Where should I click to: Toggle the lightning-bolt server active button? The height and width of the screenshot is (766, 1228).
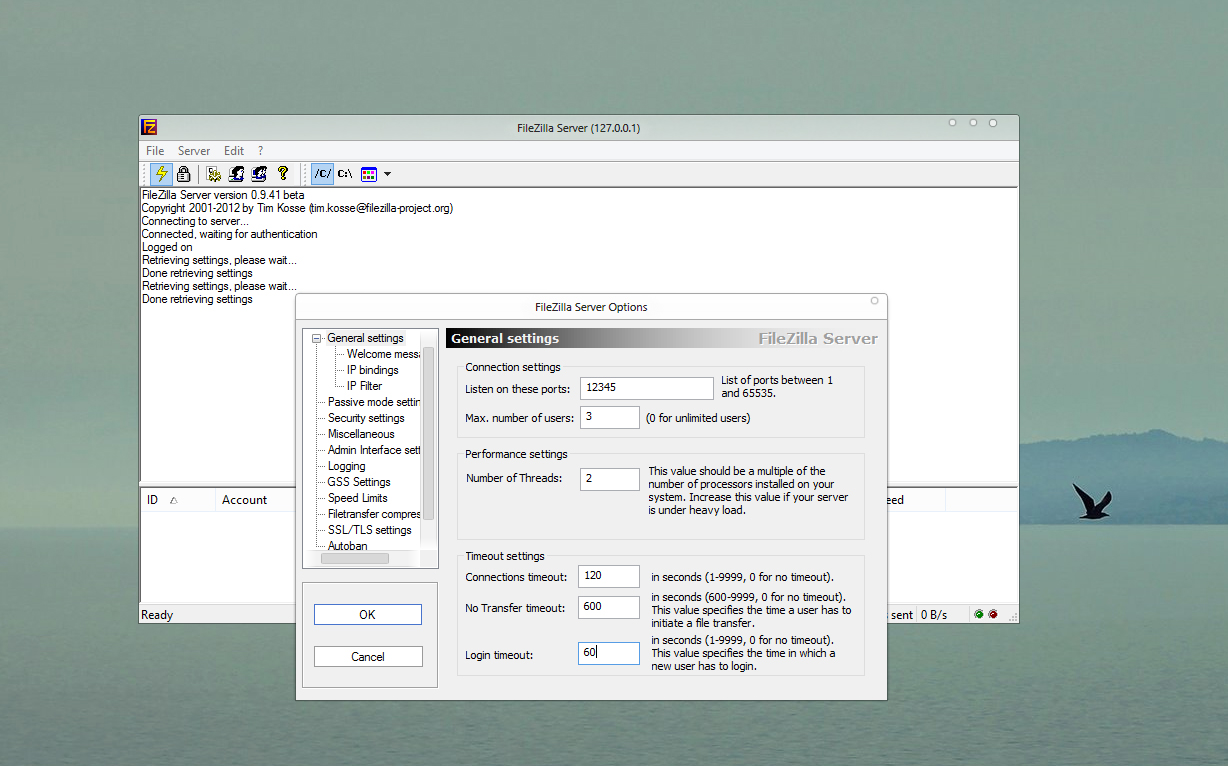click(161, 173)
